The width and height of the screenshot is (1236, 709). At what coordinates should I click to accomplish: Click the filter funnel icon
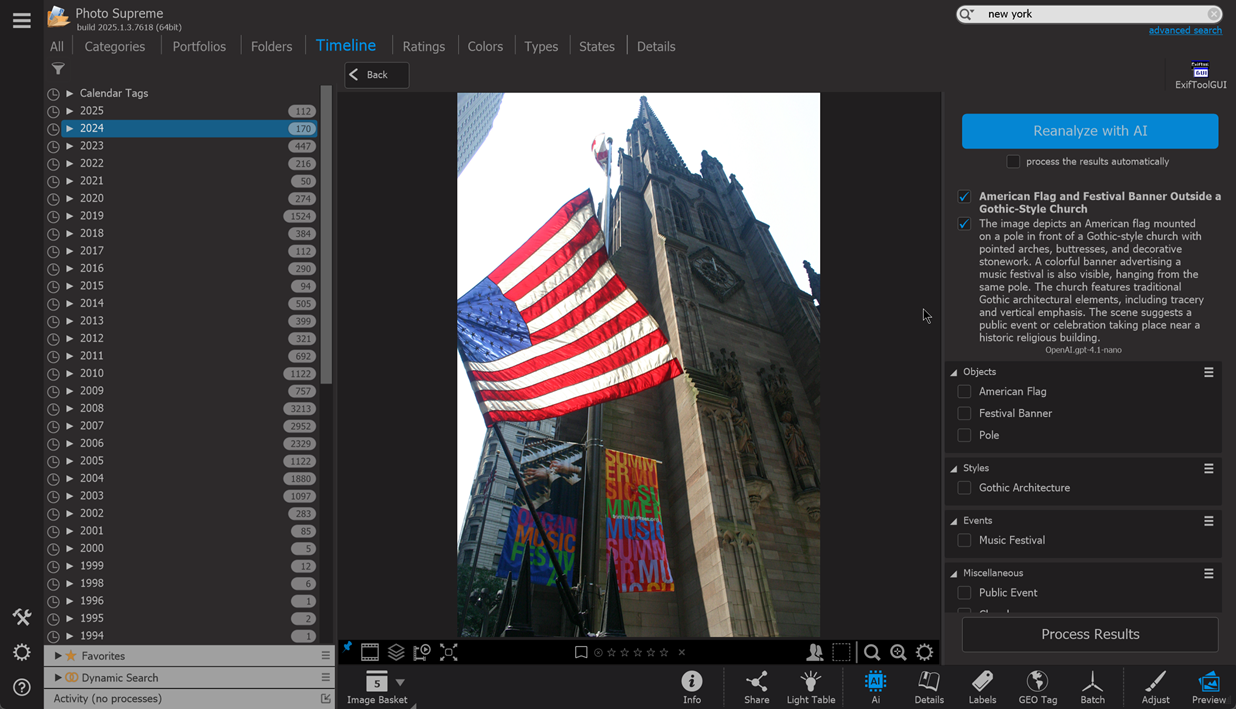pyautogui.click(x=58, y=69)
